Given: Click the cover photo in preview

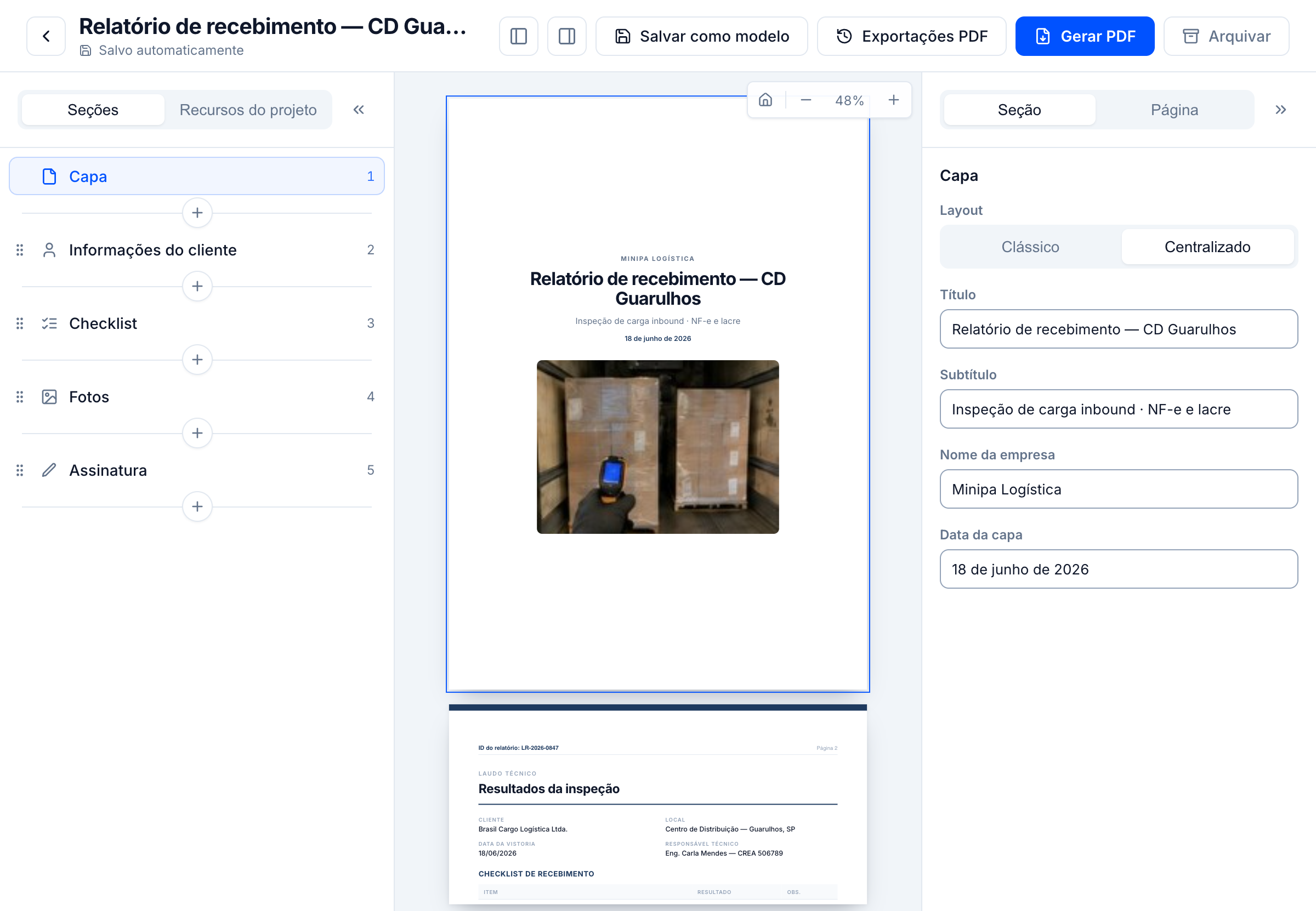Looking at the screenshot, I should [657, 447].
